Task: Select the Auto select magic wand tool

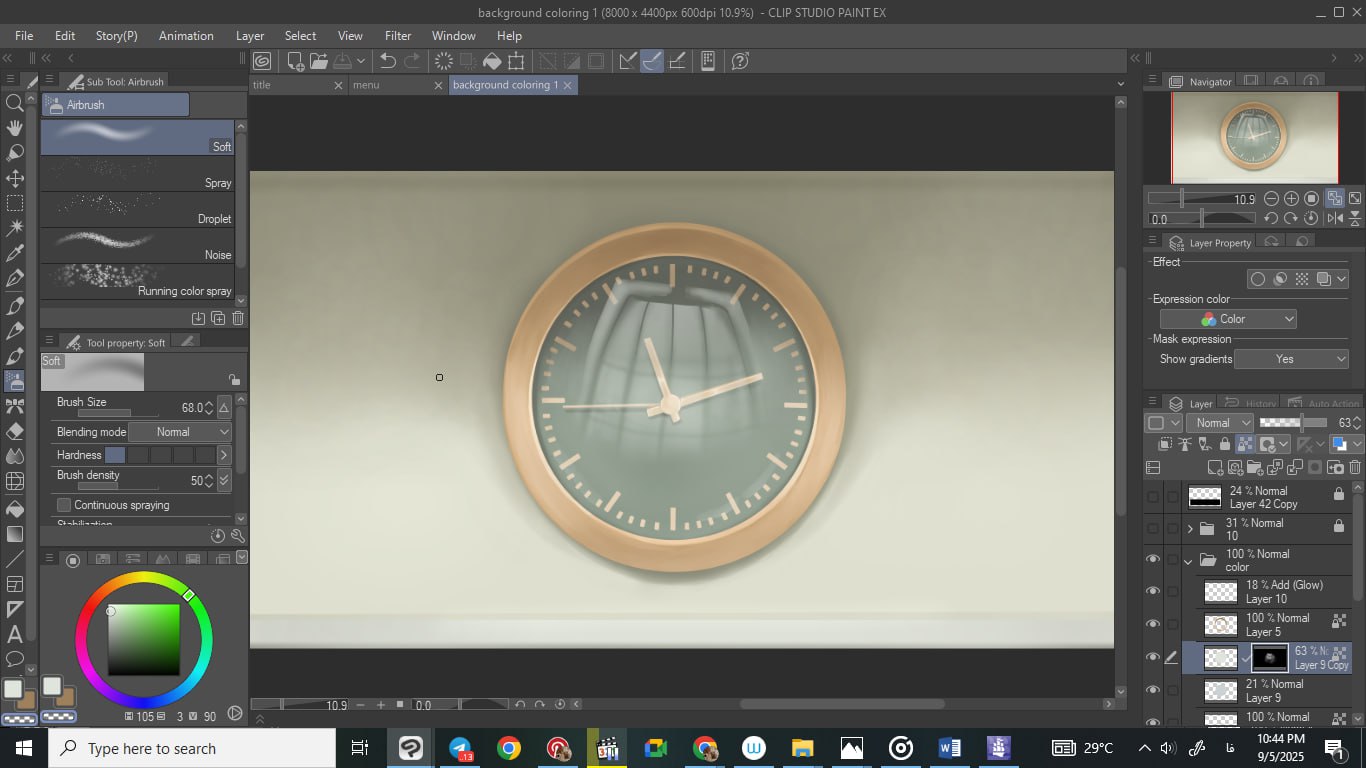Action: pos(15,228)
